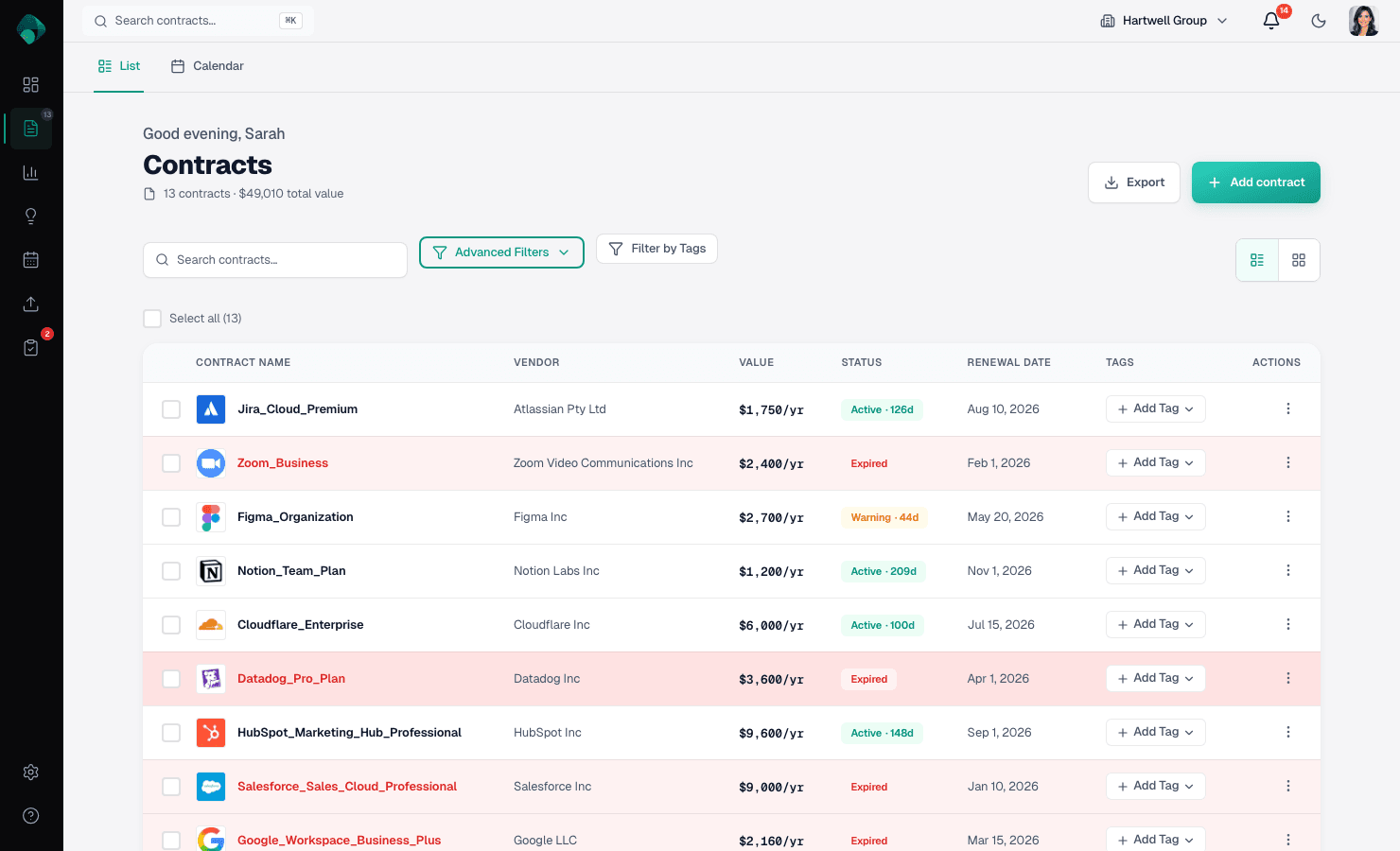Viewport: 1400px width, 851px height.
Task: Open the dashboard from the sidebar
Action: pyautogui.click(x=30, y=84)
